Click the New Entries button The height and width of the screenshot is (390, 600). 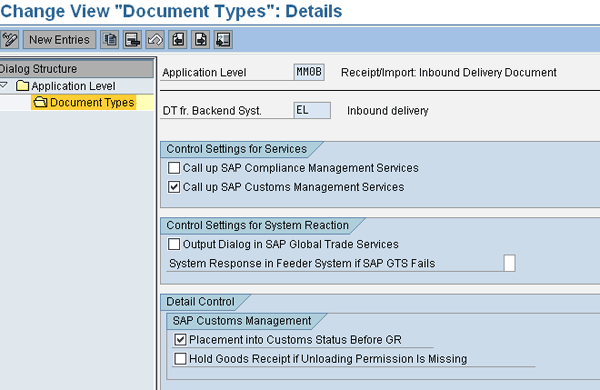coord(59,40)
